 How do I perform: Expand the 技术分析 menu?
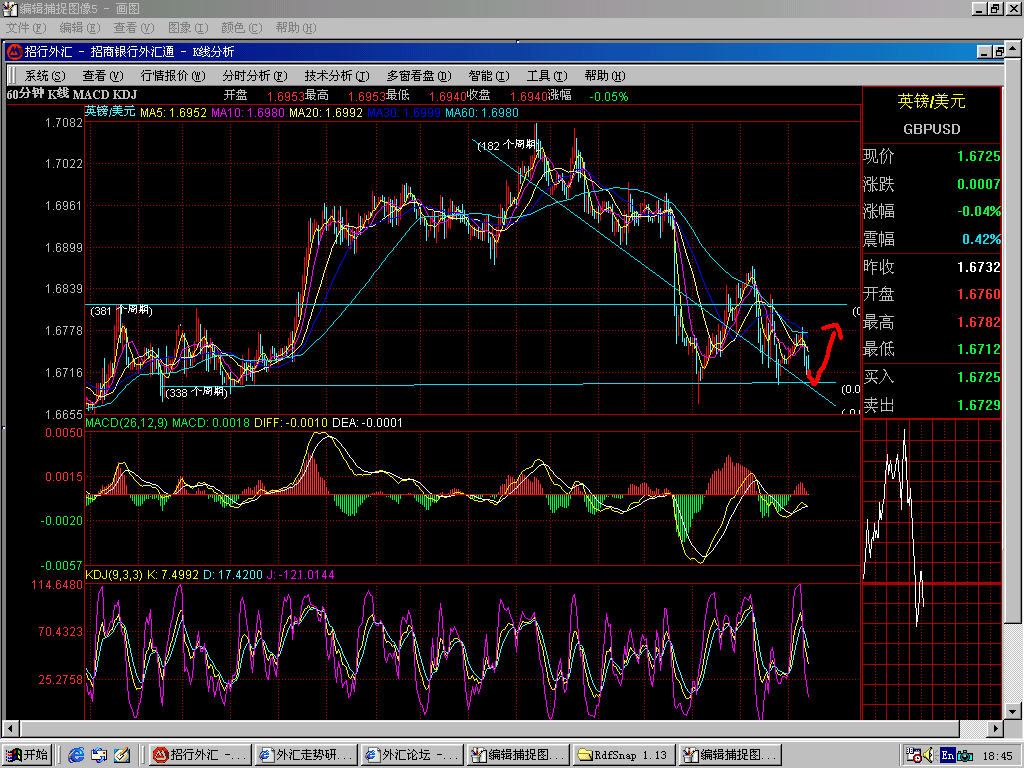337,76
